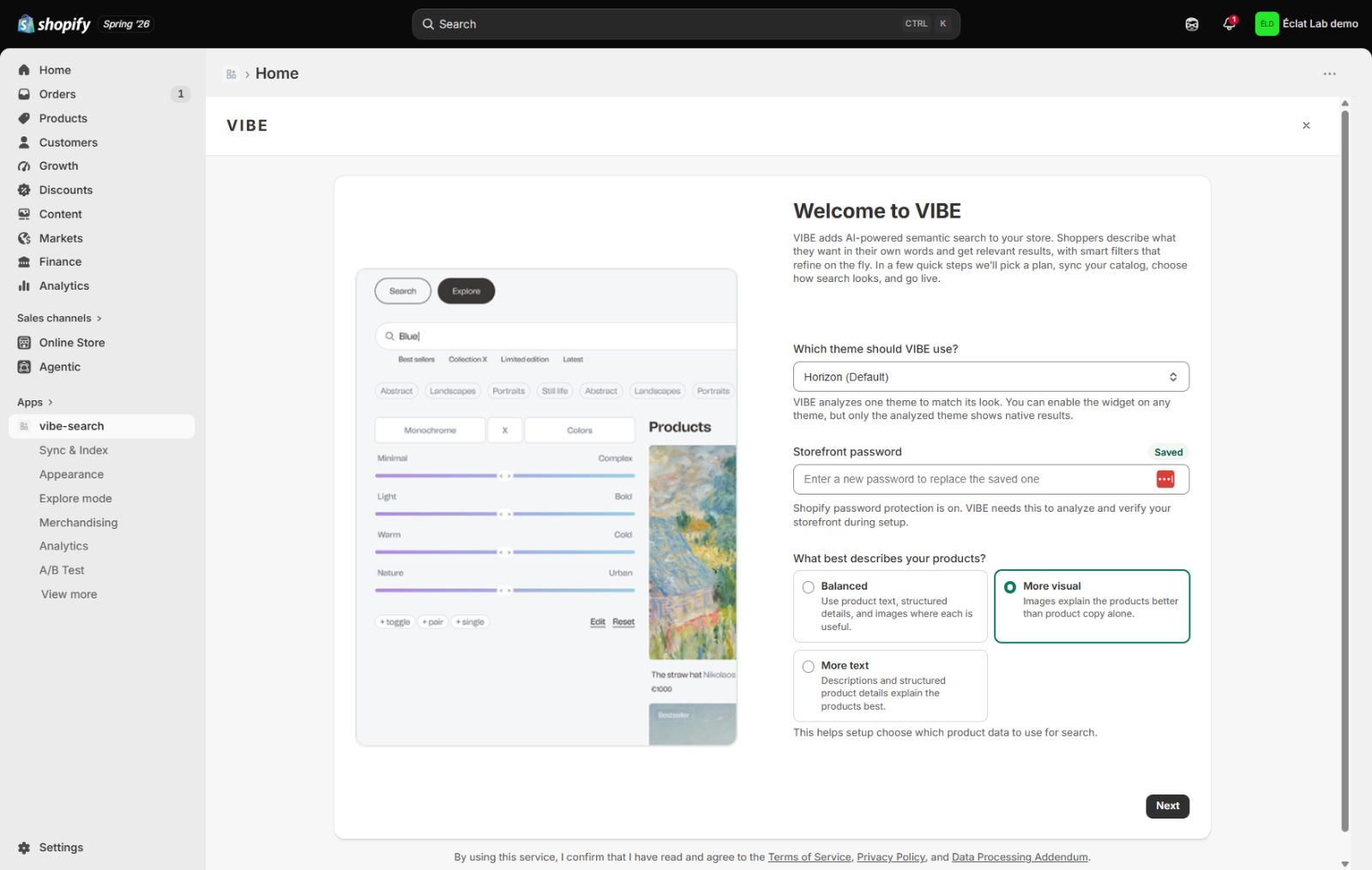The image size is (1372, 870).
Task: Click the Storefront password input field
Action: pyautogui.click(x=990, y=479)
